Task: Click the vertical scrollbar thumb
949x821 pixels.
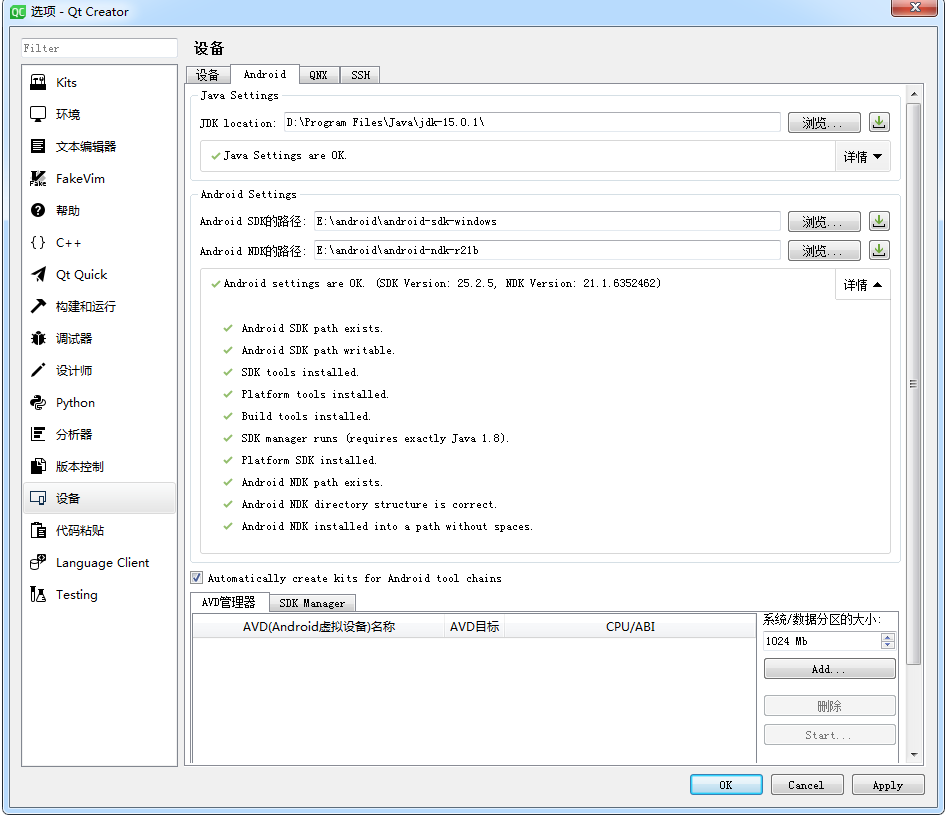Action: click(x=914, y=384)
